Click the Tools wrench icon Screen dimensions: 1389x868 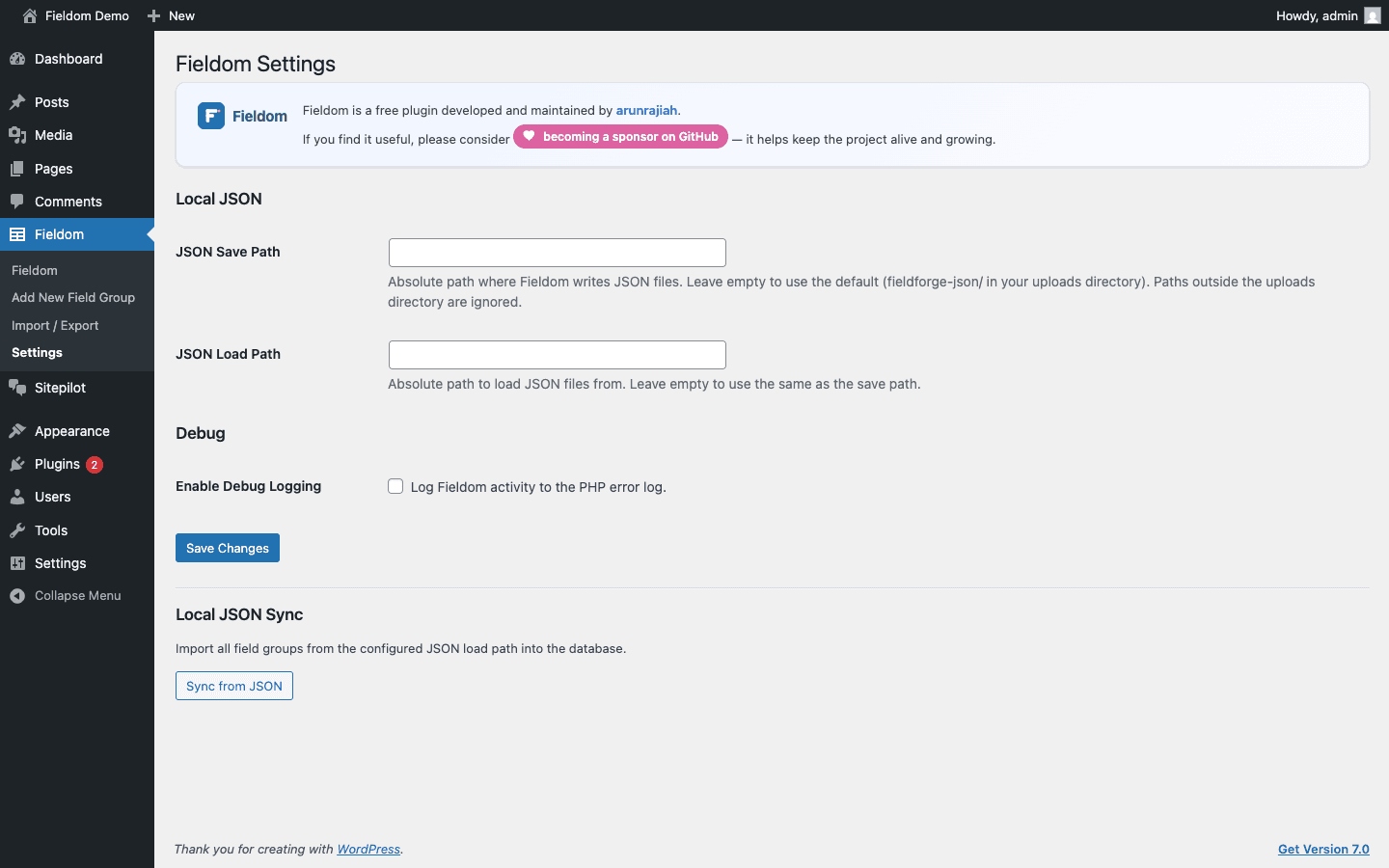tap(17, 530)
